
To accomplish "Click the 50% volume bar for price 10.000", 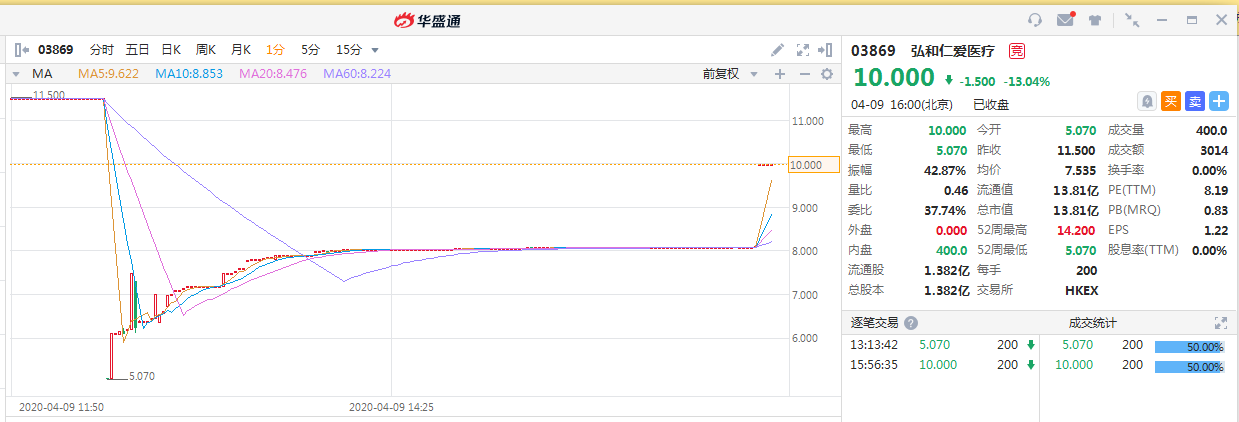I will (x=1189, y=367).
